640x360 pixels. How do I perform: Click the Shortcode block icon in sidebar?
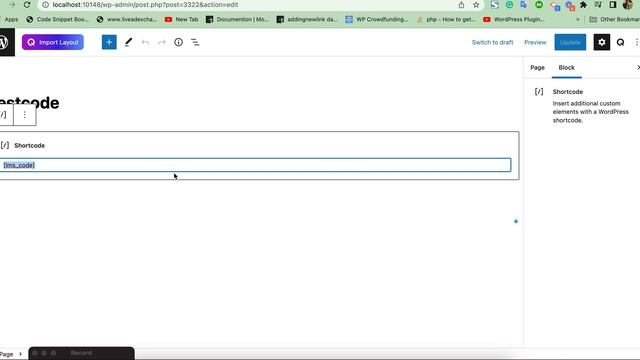pyautogui.click(x=539, y=91)
